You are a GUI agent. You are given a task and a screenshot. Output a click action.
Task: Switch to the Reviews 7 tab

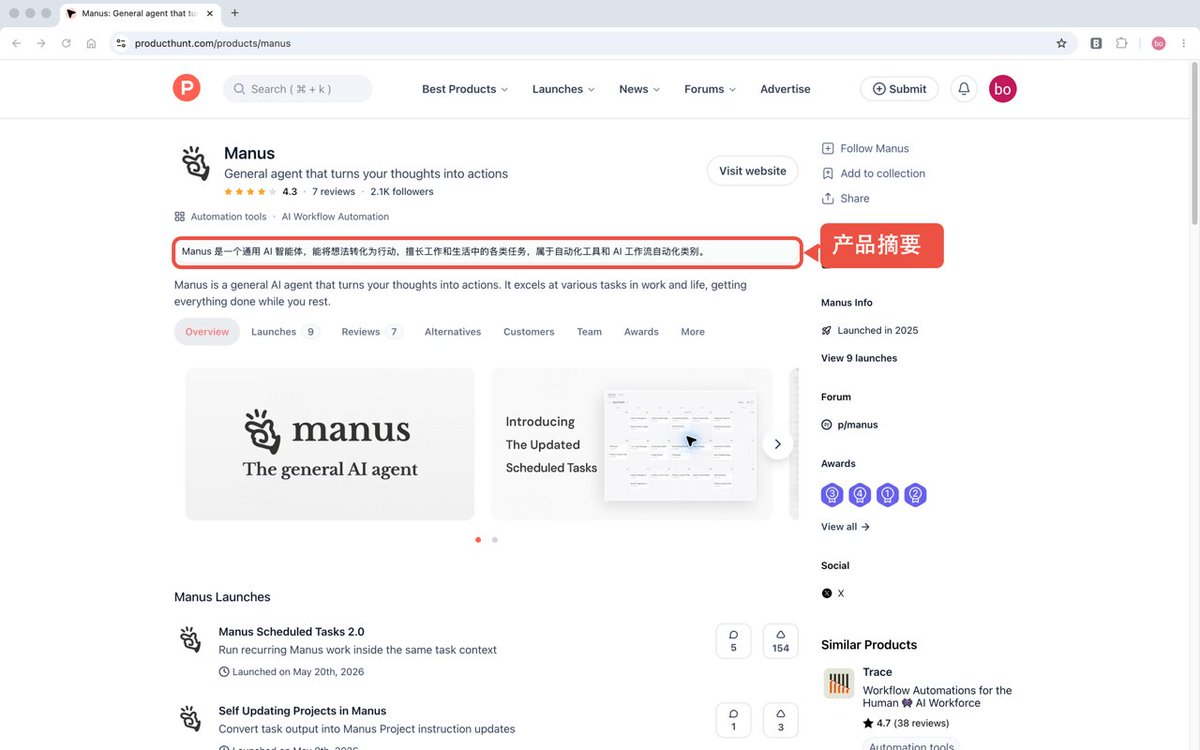pos(371,332)
